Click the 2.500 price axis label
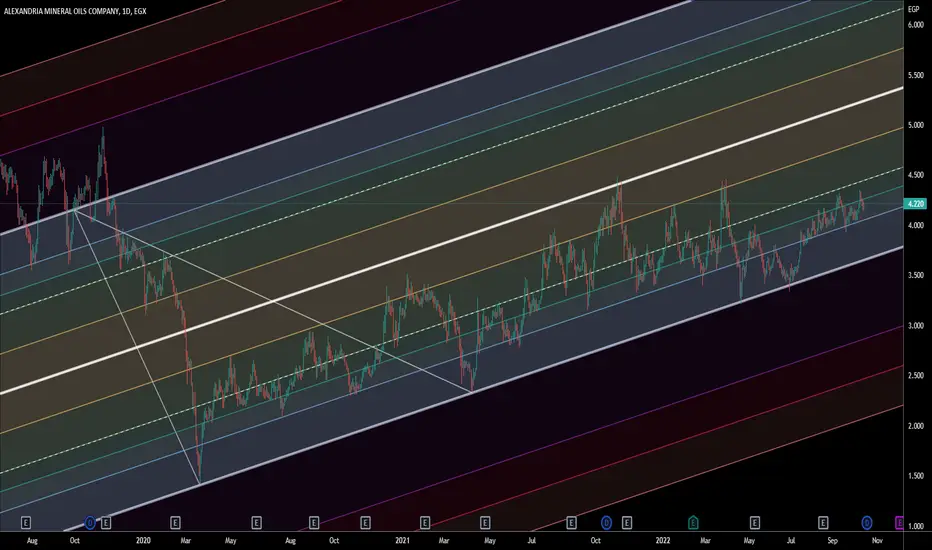Image resolution: width=932 pixels, height=550 pixels. pos(915,375)
